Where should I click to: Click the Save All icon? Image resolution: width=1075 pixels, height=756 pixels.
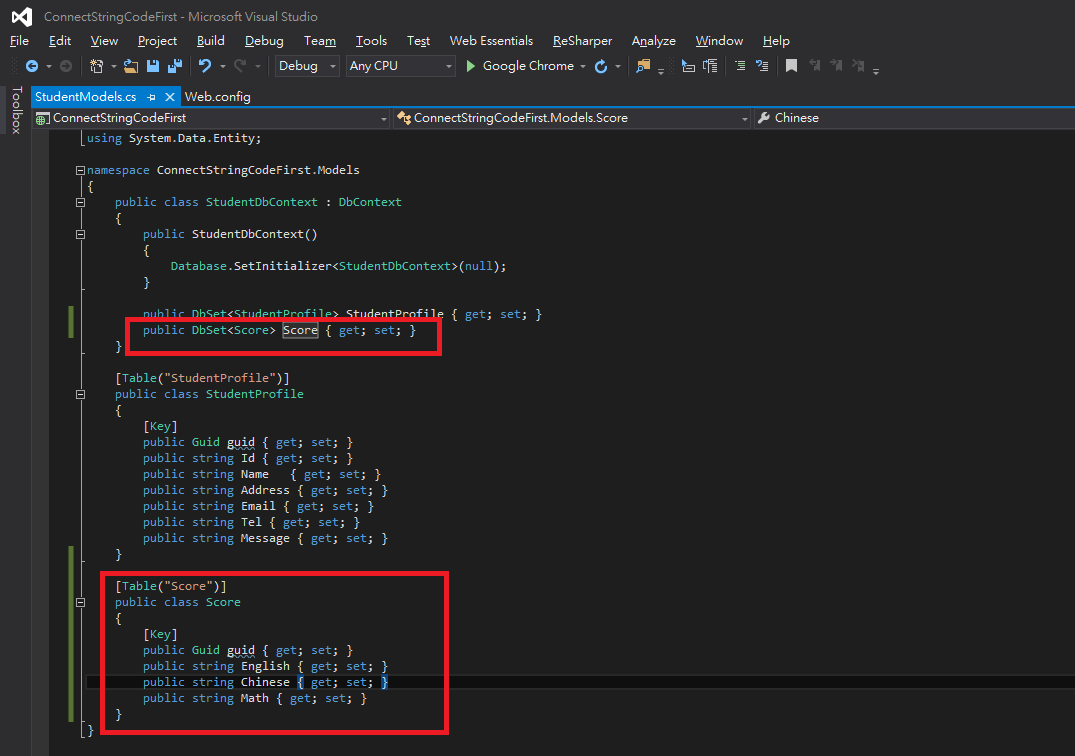pos(176,66)
